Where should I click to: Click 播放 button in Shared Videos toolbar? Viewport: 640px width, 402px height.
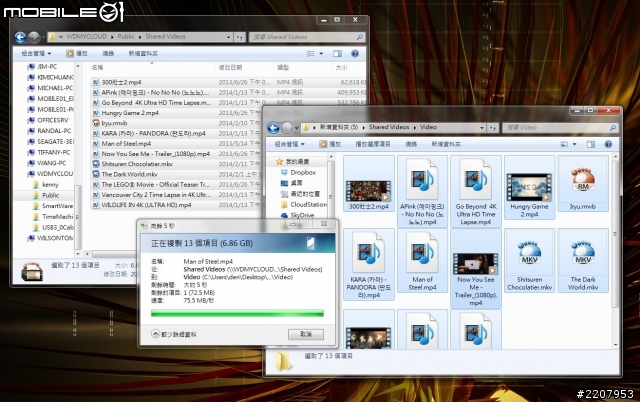[77, 53]
